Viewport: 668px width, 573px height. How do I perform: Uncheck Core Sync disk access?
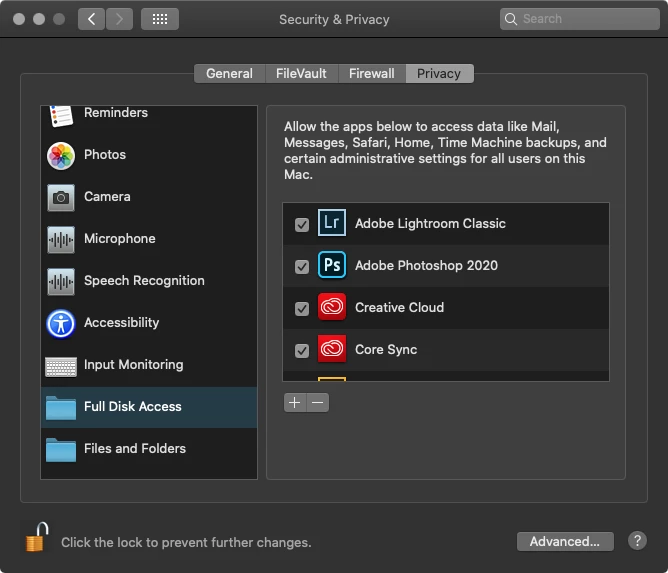click(302, 351)
